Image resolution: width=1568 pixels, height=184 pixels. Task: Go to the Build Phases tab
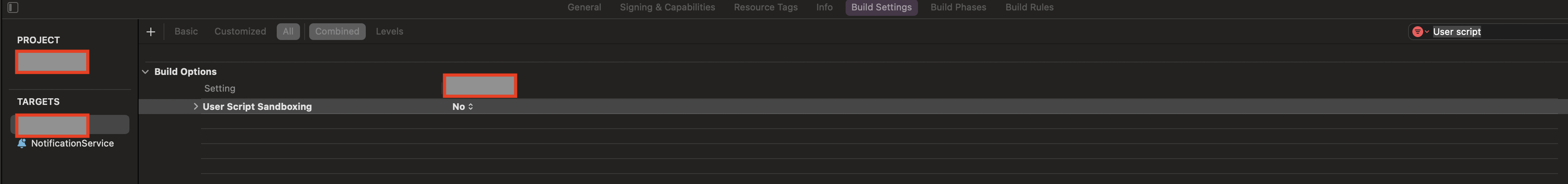[x=958, y=7]
